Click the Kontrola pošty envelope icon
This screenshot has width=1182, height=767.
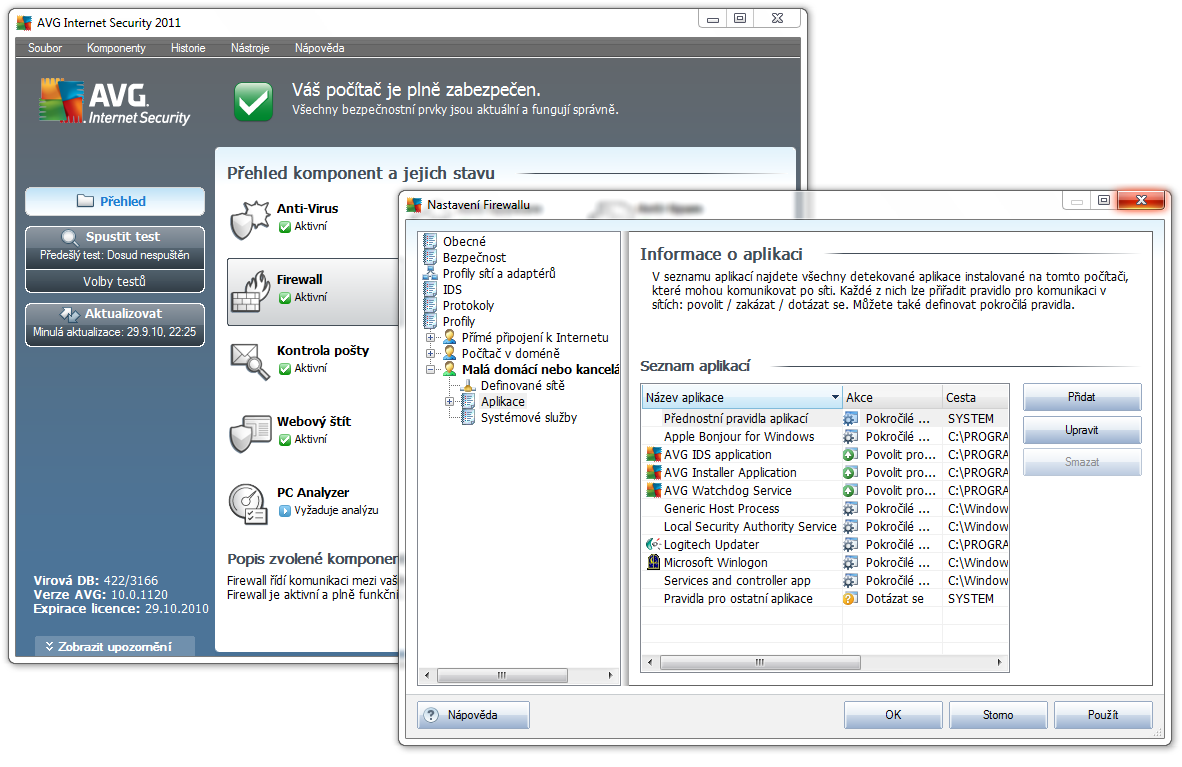(250, 361)
